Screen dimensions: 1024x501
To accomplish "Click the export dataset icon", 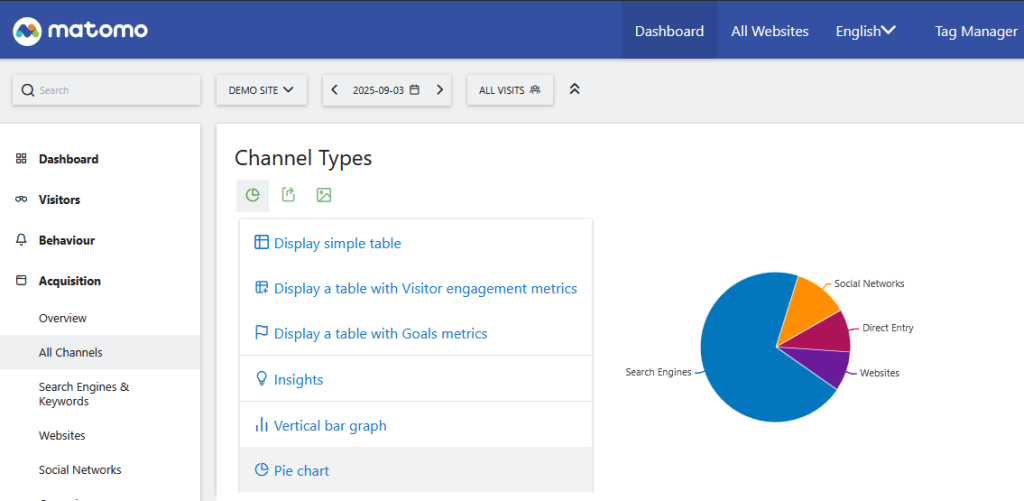I will (288, 195).
